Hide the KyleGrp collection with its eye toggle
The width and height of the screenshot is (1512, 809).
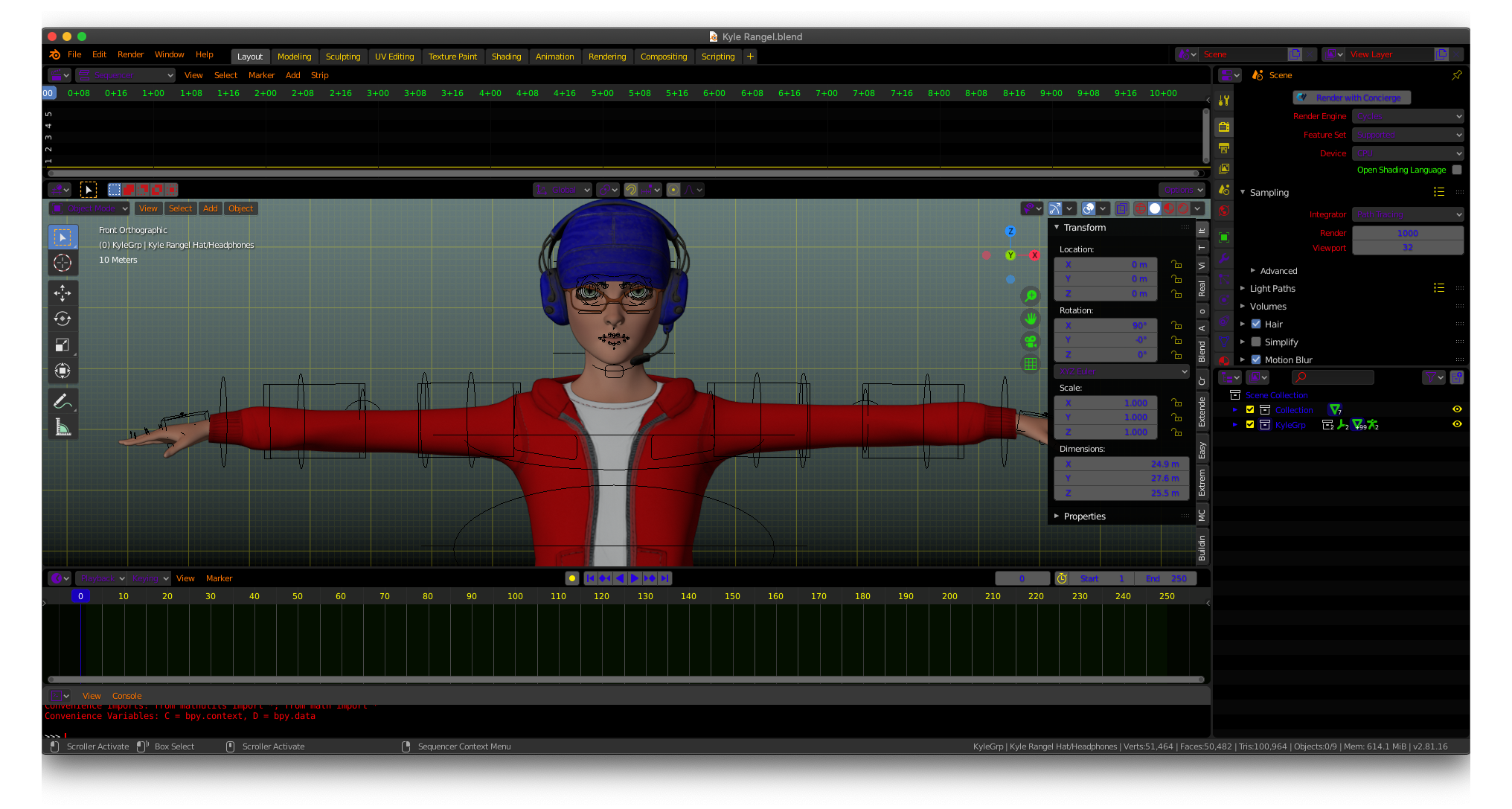pyautogui.click(x=1457, y=424)
